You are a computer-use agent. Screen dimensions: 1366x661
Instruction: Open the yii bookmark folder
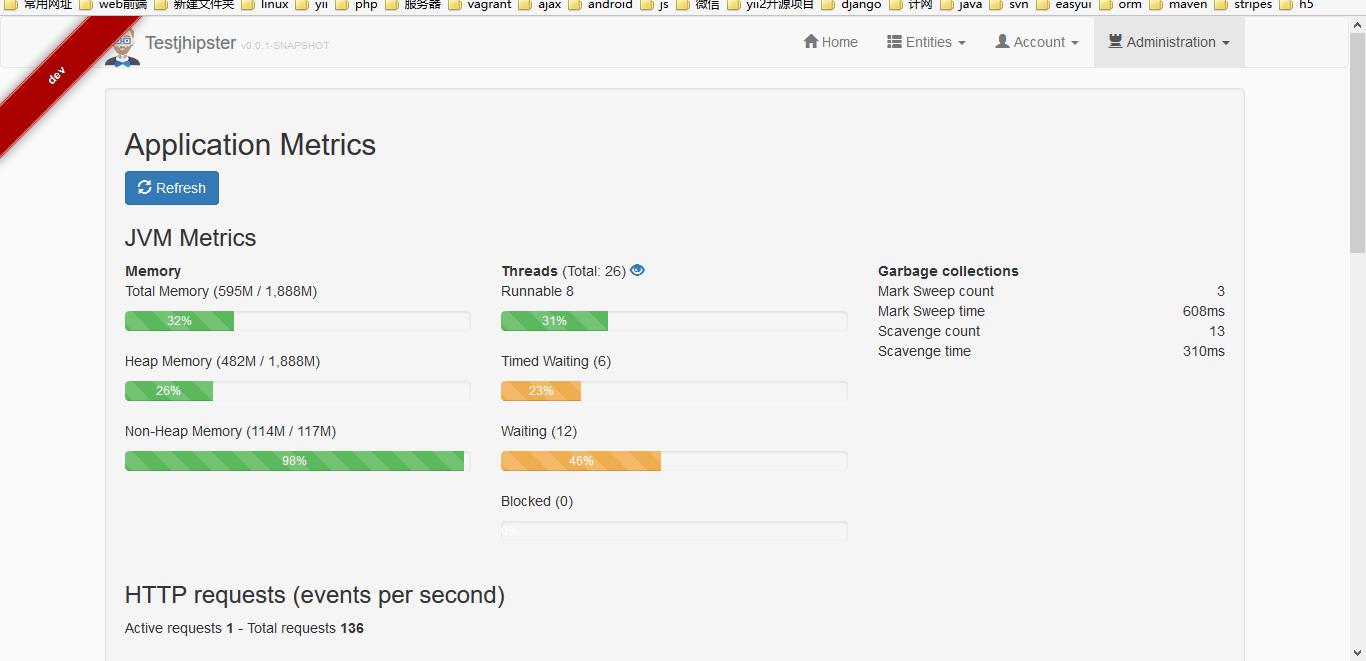point(312,5)
